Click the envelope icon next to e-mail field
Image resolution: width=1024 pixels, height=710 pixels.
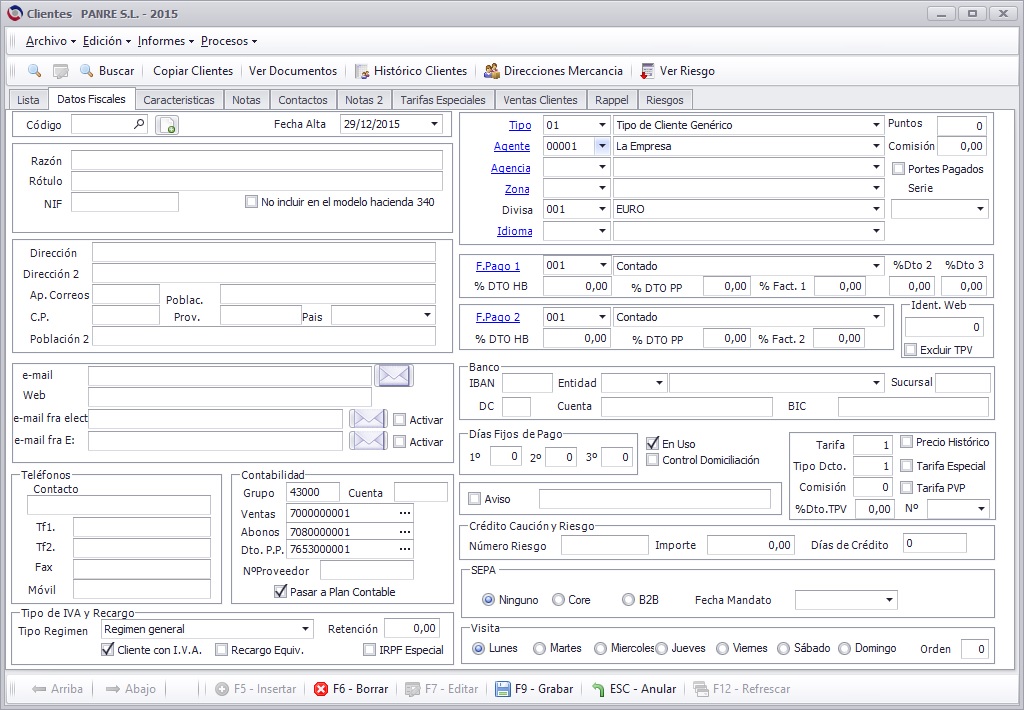pos(394,376)
